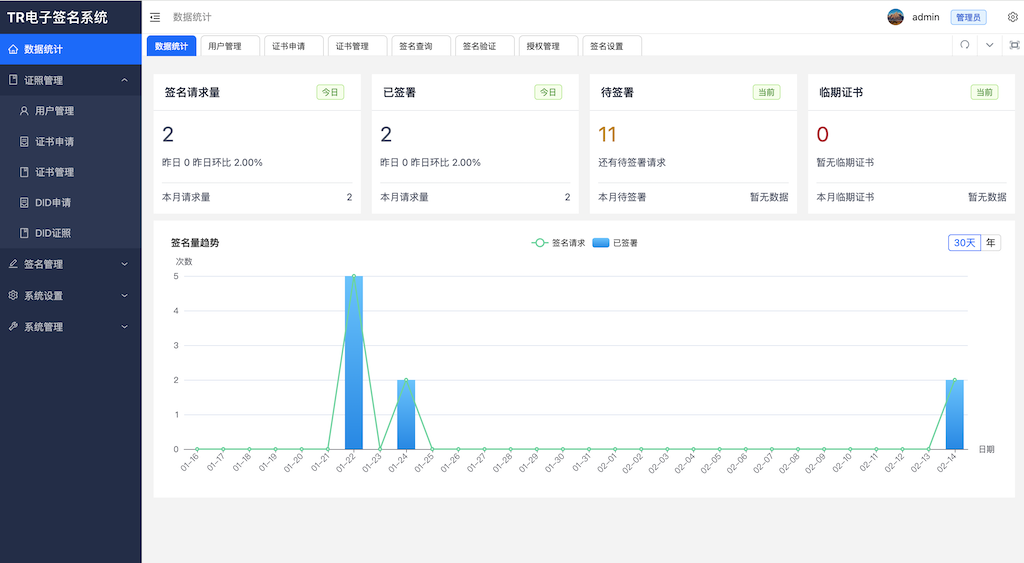Click the 数据统计 breadcrumb text
The width and height of the screenshot is (1024, 563).
(x=192, y=17)
